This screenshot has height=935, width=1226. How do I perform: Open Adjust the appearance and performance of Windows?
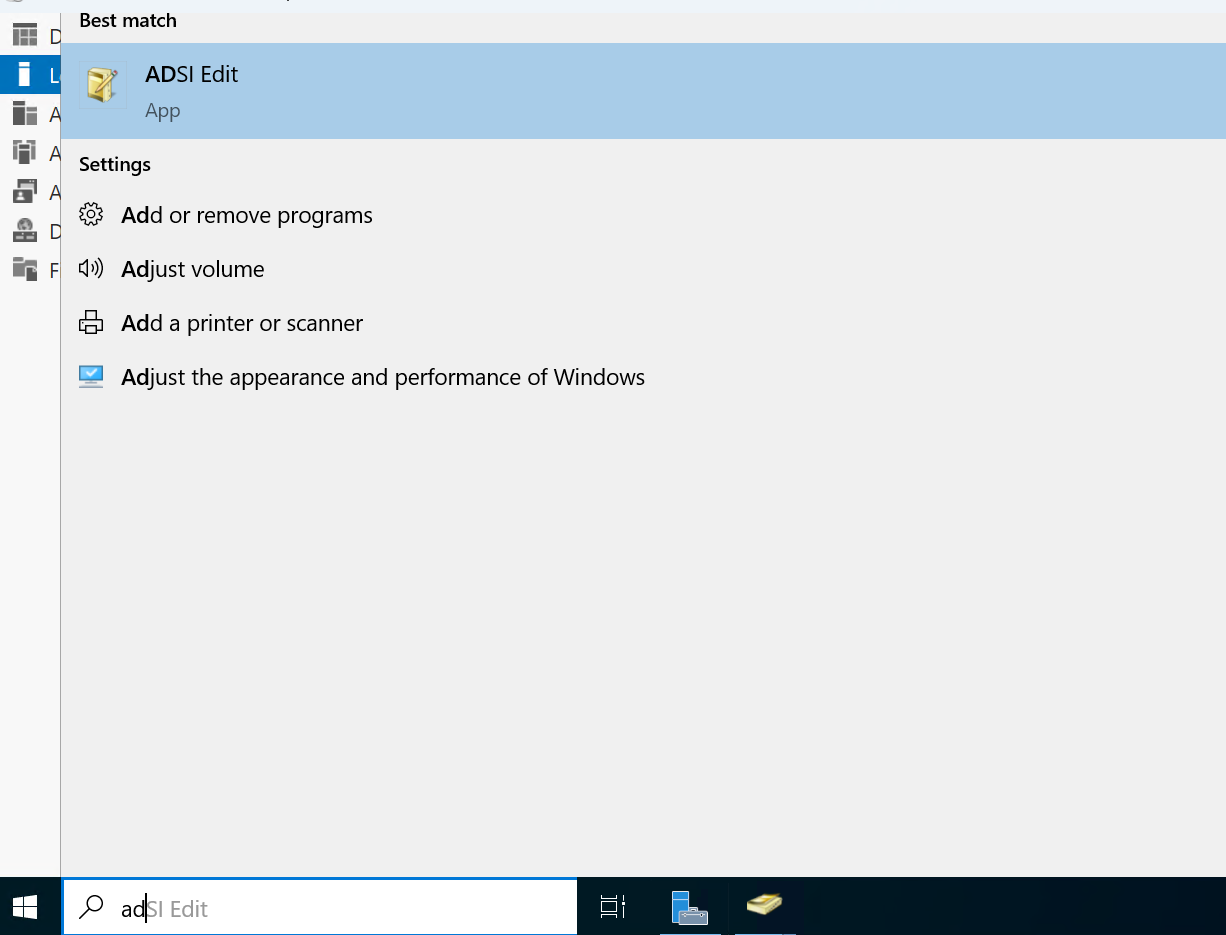point(643,377)
